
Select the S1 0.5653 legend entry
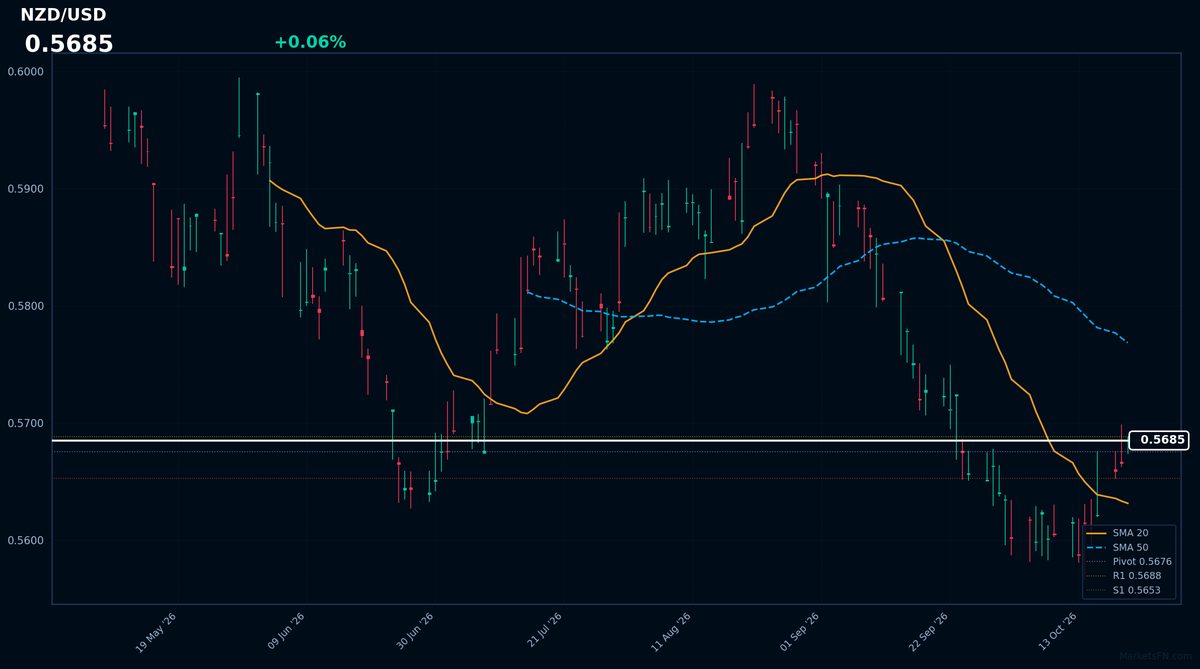pyautogui.click(x=1124, y=590)
